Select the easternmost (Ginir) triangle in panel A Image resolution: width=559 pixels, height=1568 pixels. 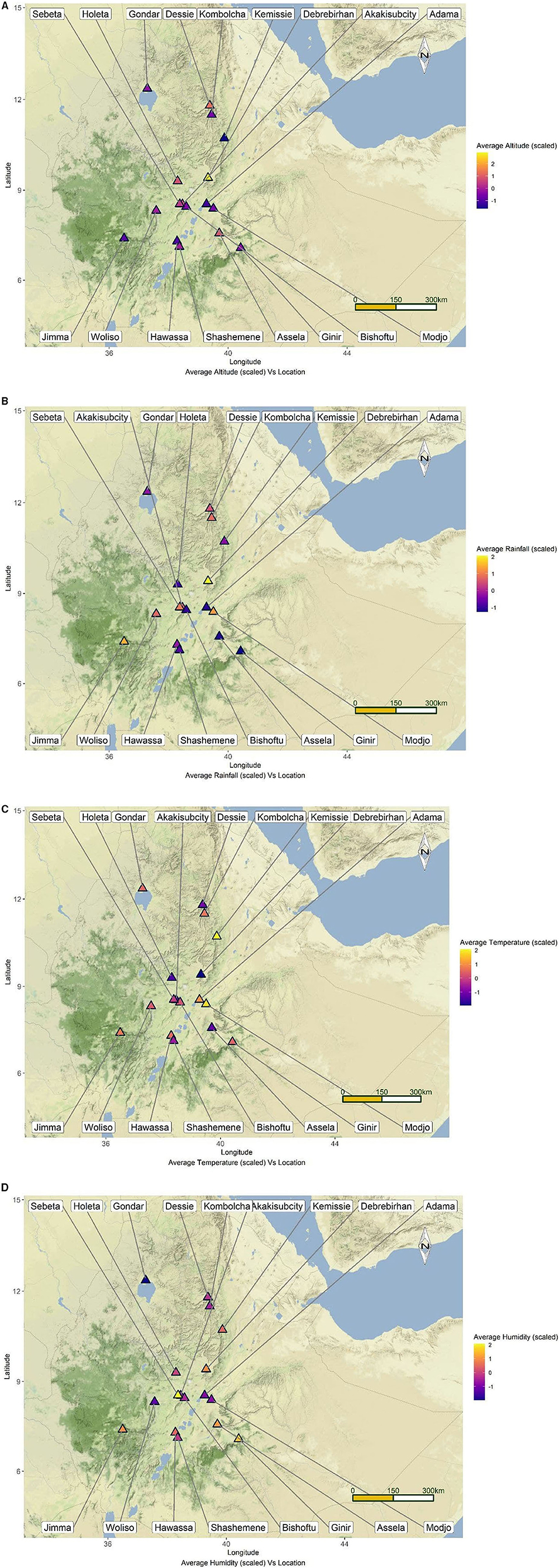[240, 247]
